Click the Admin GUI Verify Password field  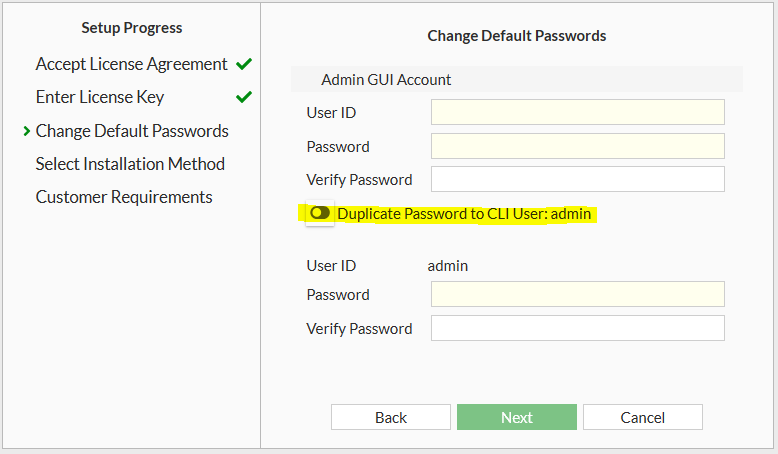[577, 179]
